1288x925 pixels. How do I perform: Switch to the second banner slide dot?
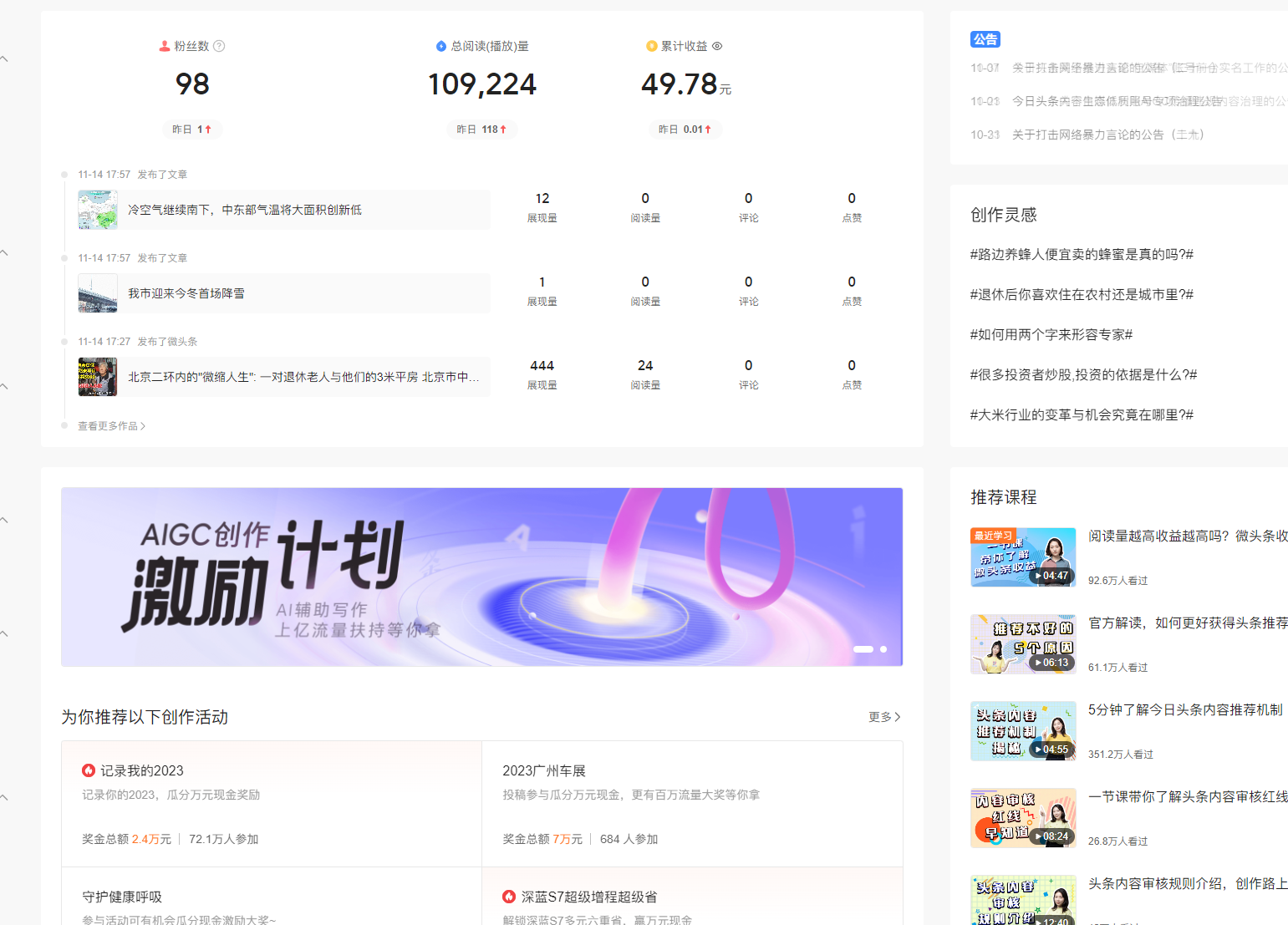point(883,649)
